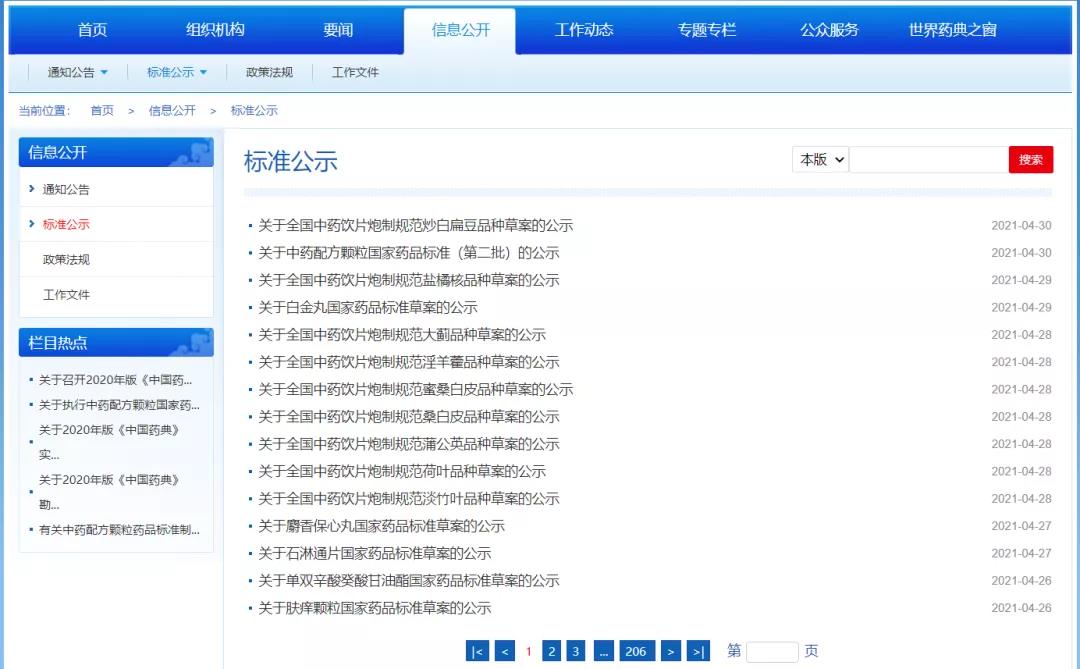Click the page number jump field
The width and height of the screenshot is (1080, 669).
772,651
